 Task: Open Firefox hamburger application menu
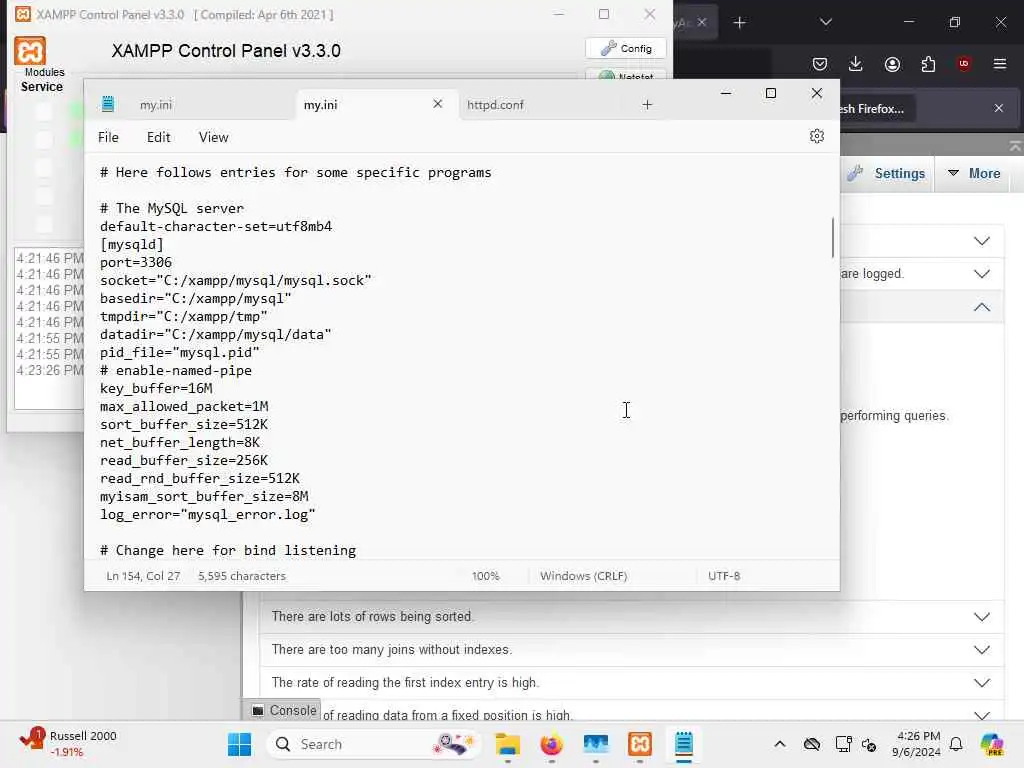tap(999, 64)
